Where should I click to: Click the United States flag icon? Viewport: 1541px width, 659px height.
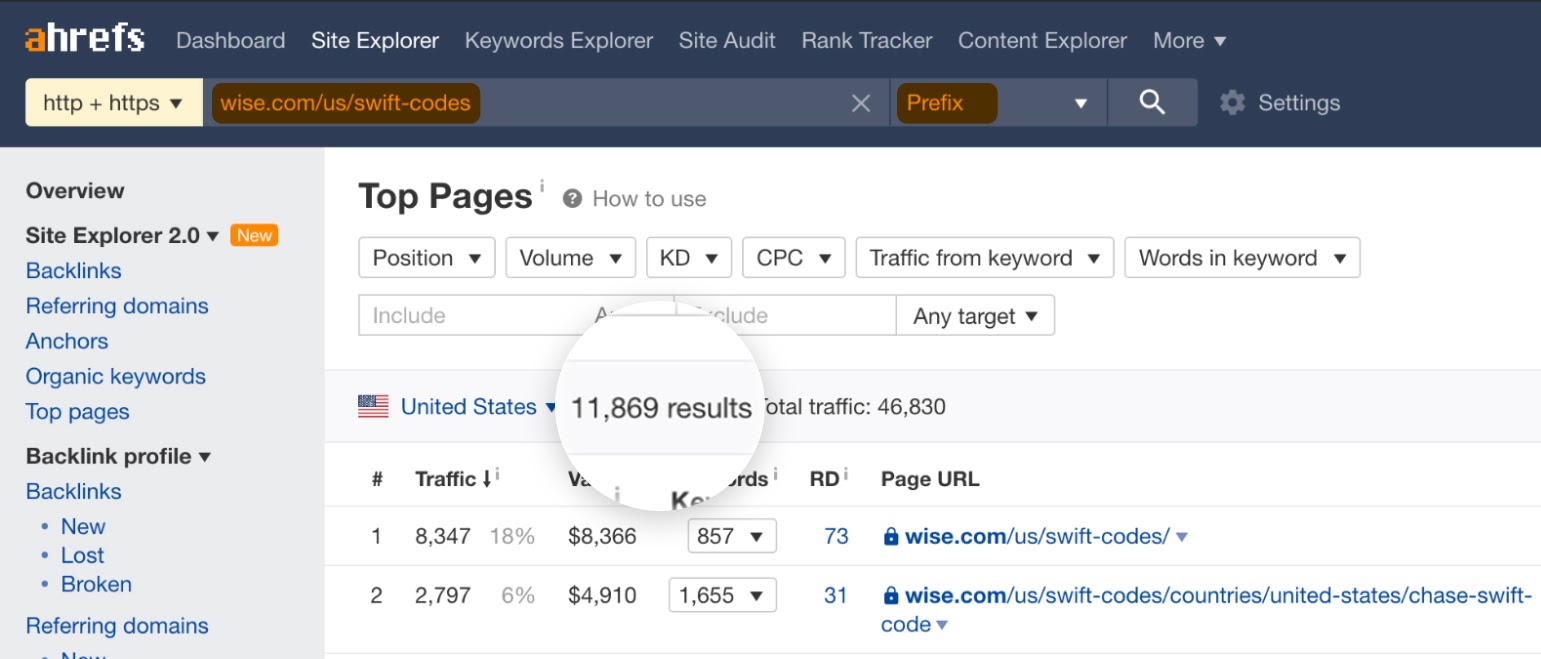click(x=373, y=407)
